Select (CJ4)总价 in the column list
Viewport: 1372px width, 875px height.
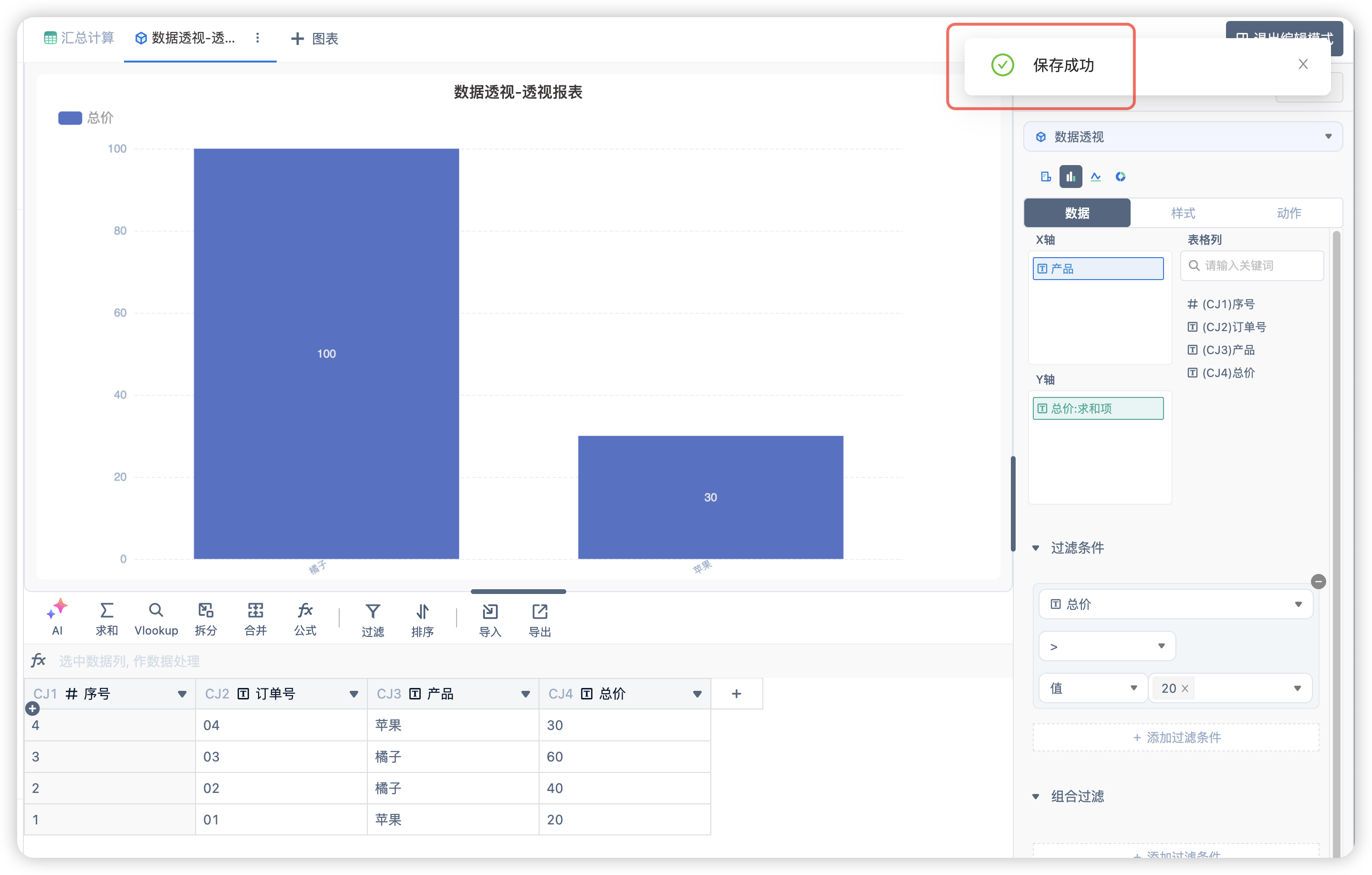click(1221, 373)
